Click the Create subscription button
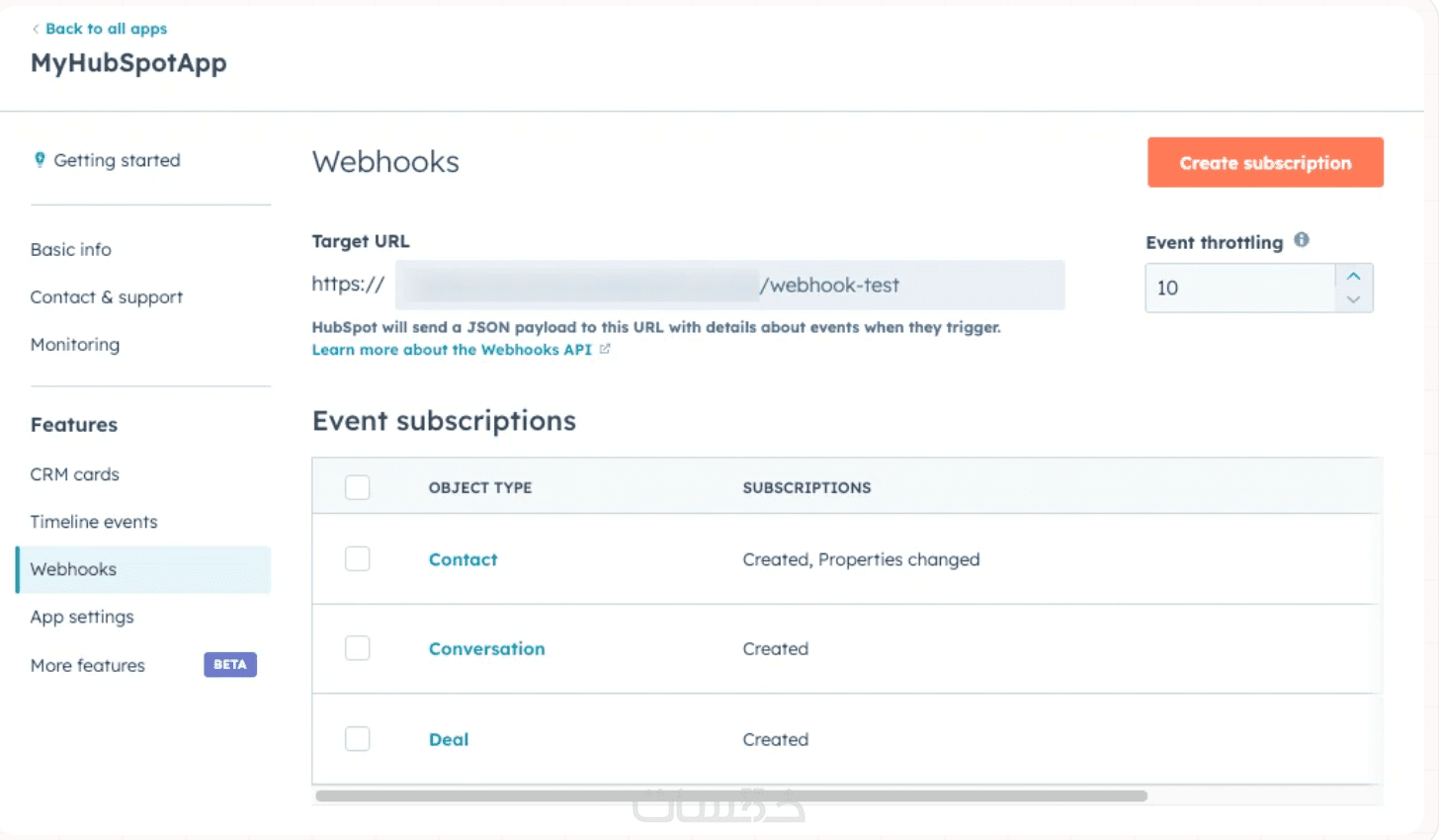The height and width of the screenshot is (840, 1439). 1265,162
